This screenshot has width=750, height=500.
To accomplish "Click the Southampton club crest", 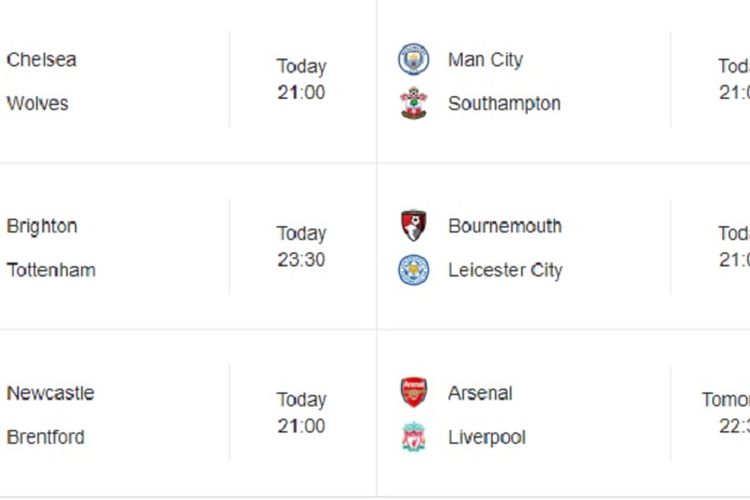I will point(414,103).
